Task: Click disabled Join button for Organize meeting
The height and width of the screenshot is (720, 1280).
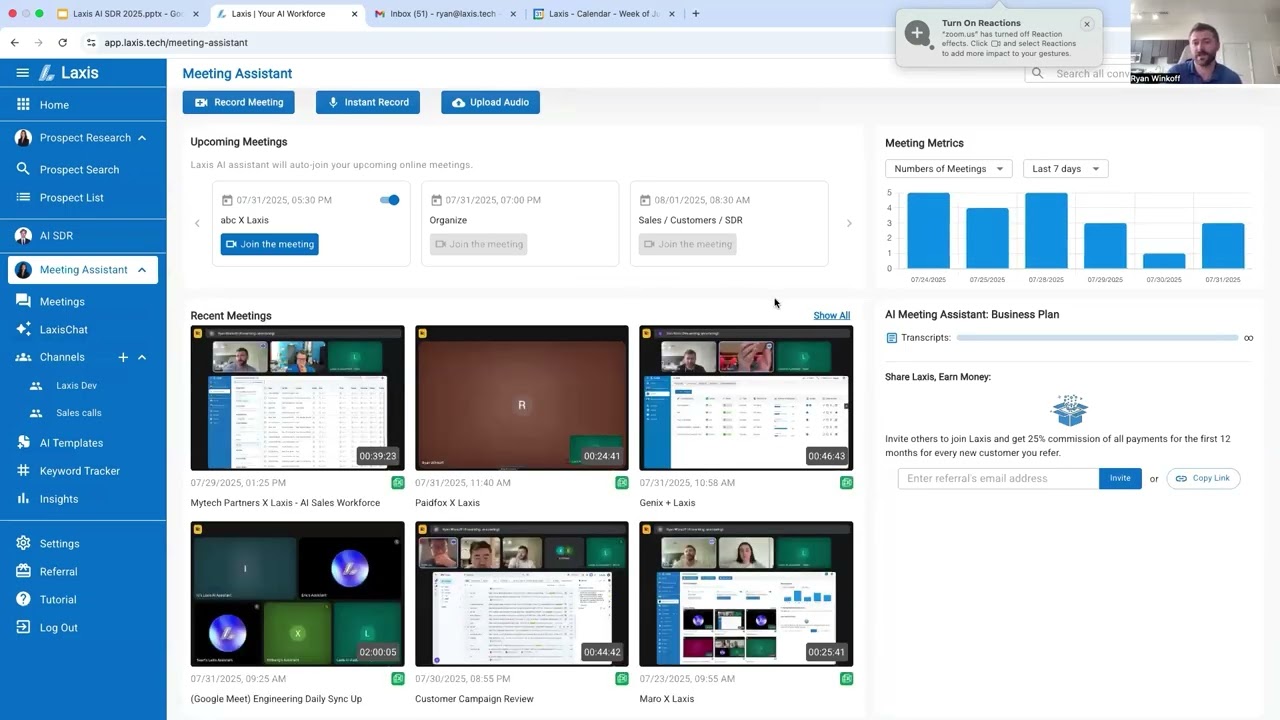Action: click(x=477, y=244)
